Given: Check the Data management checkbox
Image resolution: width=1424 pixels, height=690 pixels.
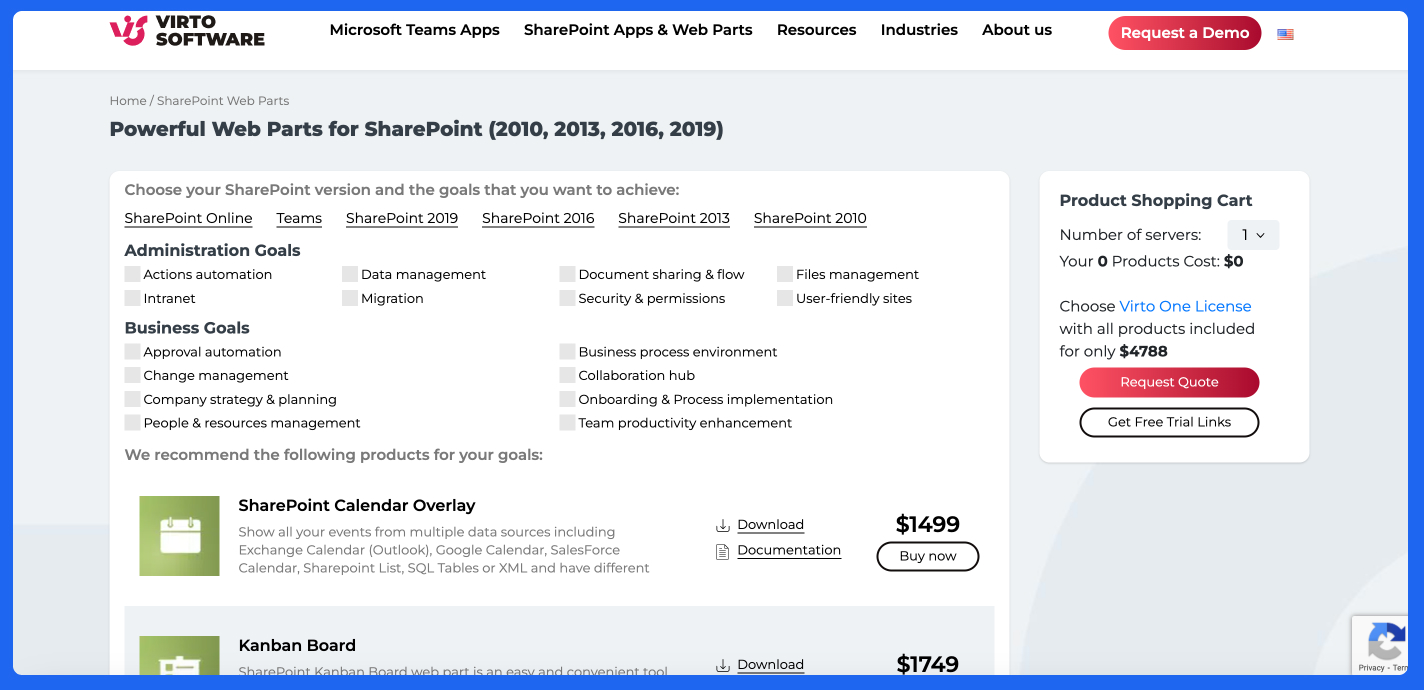Looking at the screenshot, I should pyautogui.click(x=350, y=274).
